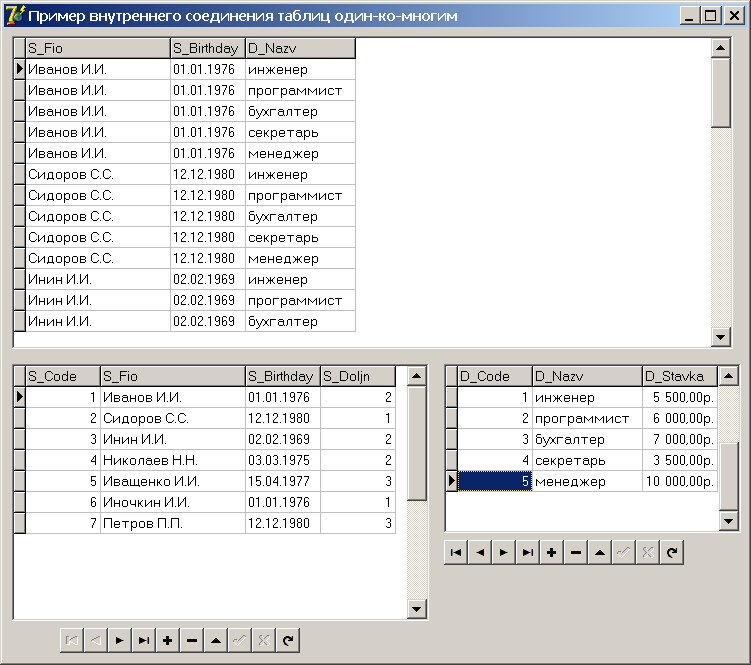Click D_Nazv column header in top grid

click(300, 48)
